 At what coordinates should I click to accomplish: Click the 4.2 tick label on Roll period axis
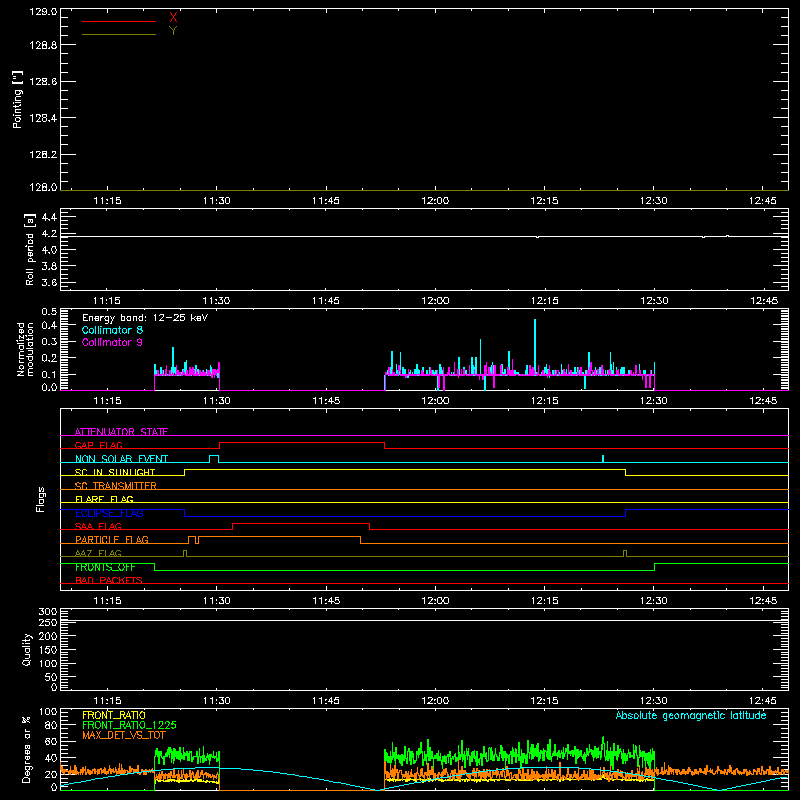click(49, 234)
